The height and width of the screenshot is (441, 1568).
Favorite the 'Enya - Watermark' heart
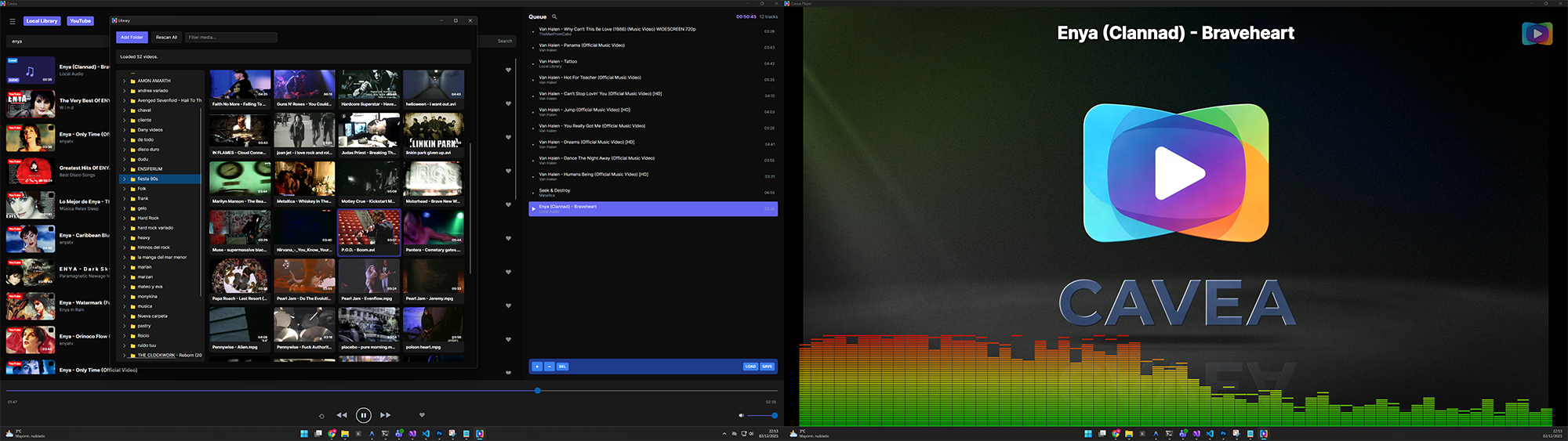click(x=508, y=306)
